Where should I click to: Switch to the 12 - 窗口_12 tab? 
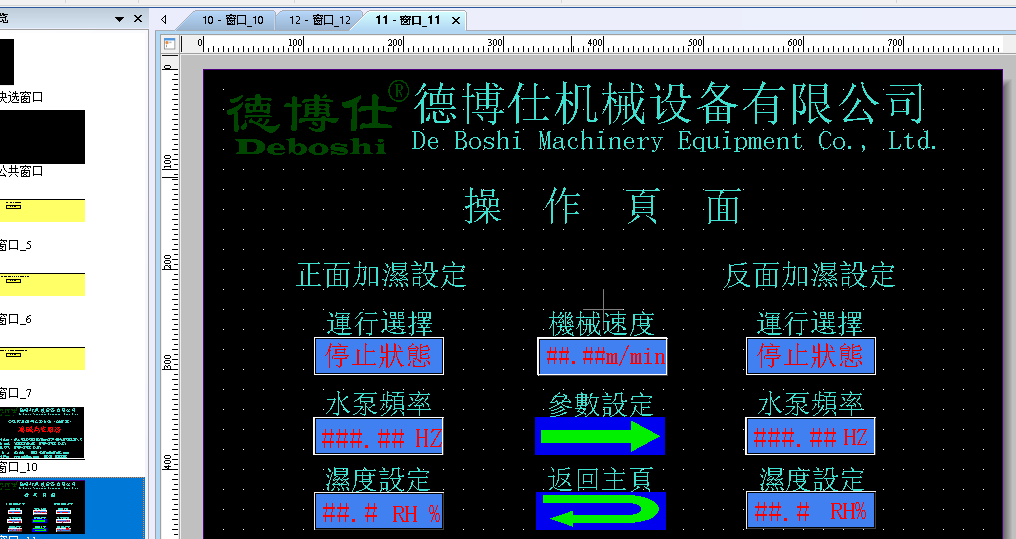(319, 20)
